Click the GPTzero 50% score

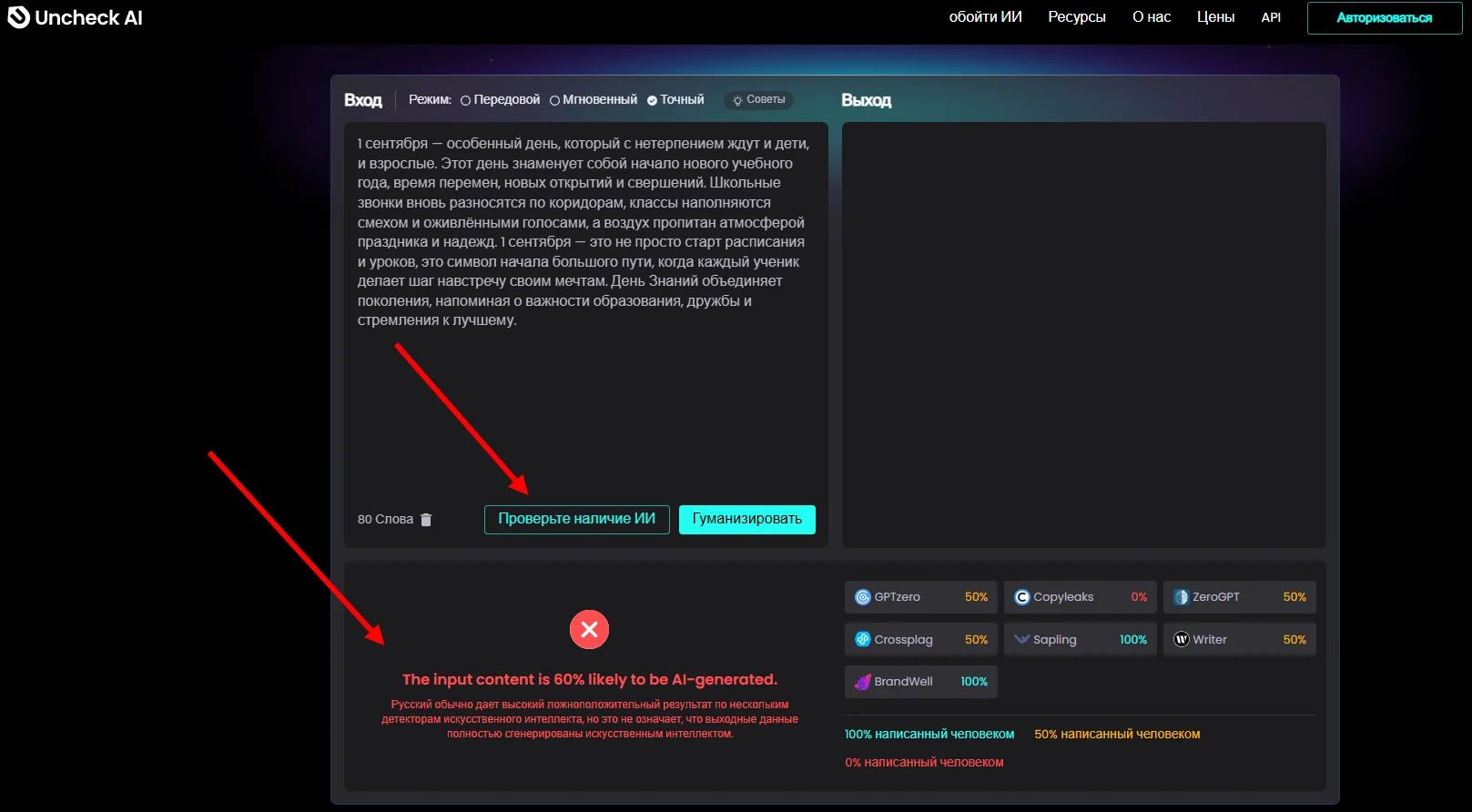click(x=976, y=597)
